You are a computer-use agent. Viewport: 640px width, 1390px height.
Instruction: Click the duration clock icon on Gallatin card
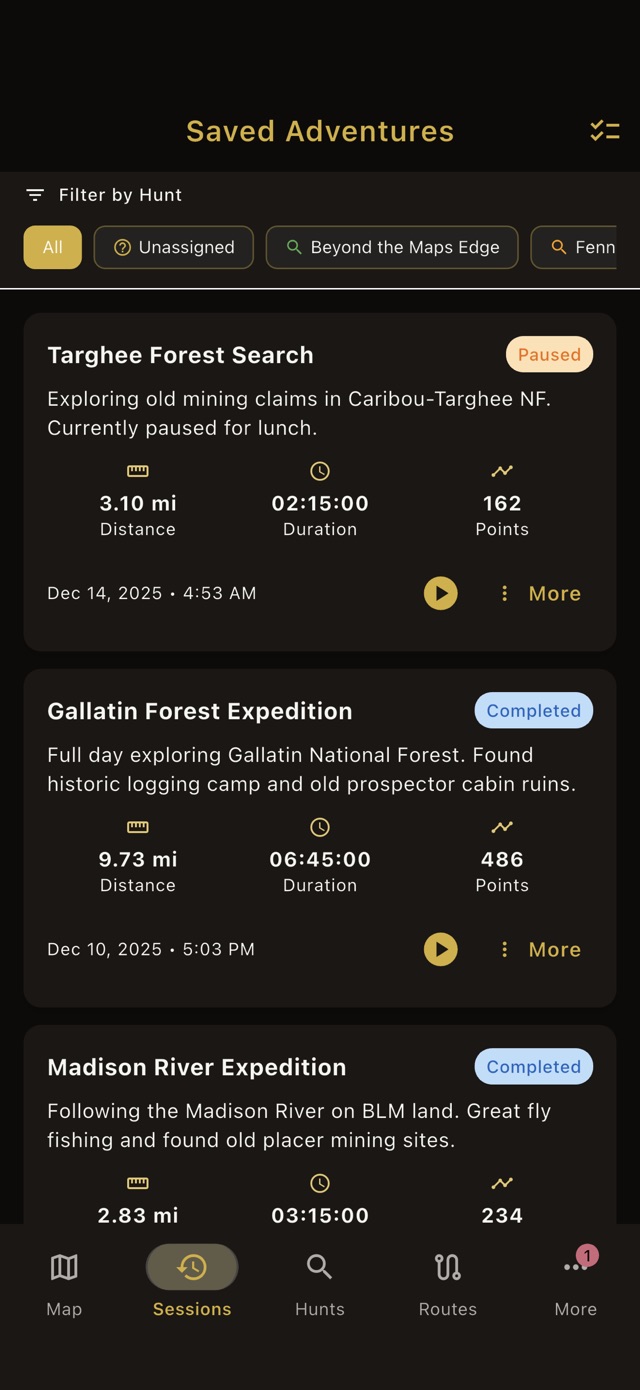click(319, 827)
